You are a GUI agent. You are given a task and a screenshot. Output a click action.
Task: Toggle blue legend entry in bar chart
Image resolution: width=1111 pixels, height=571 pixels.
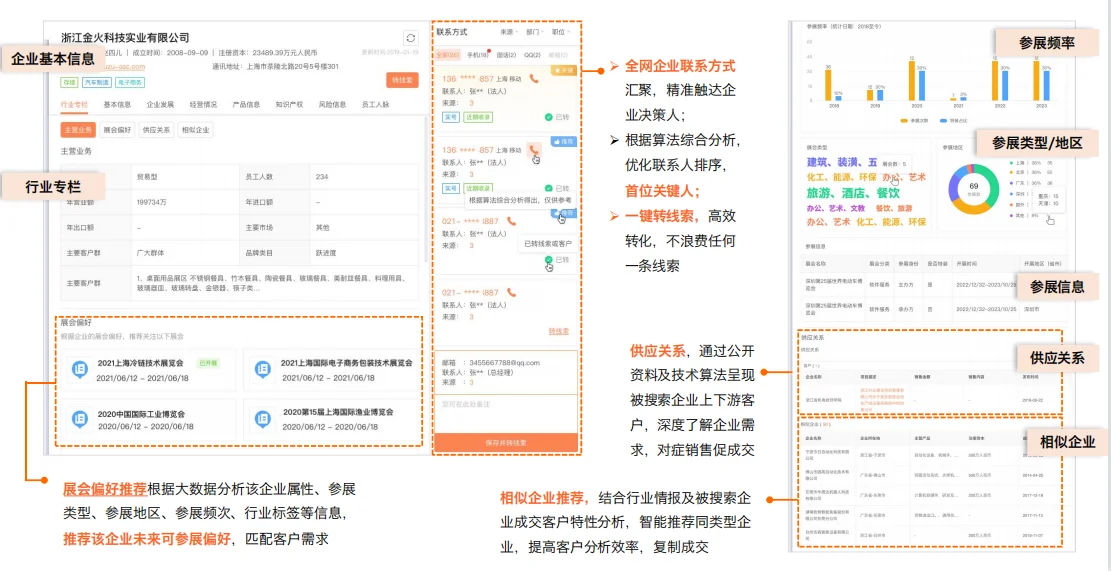[953, 122]
